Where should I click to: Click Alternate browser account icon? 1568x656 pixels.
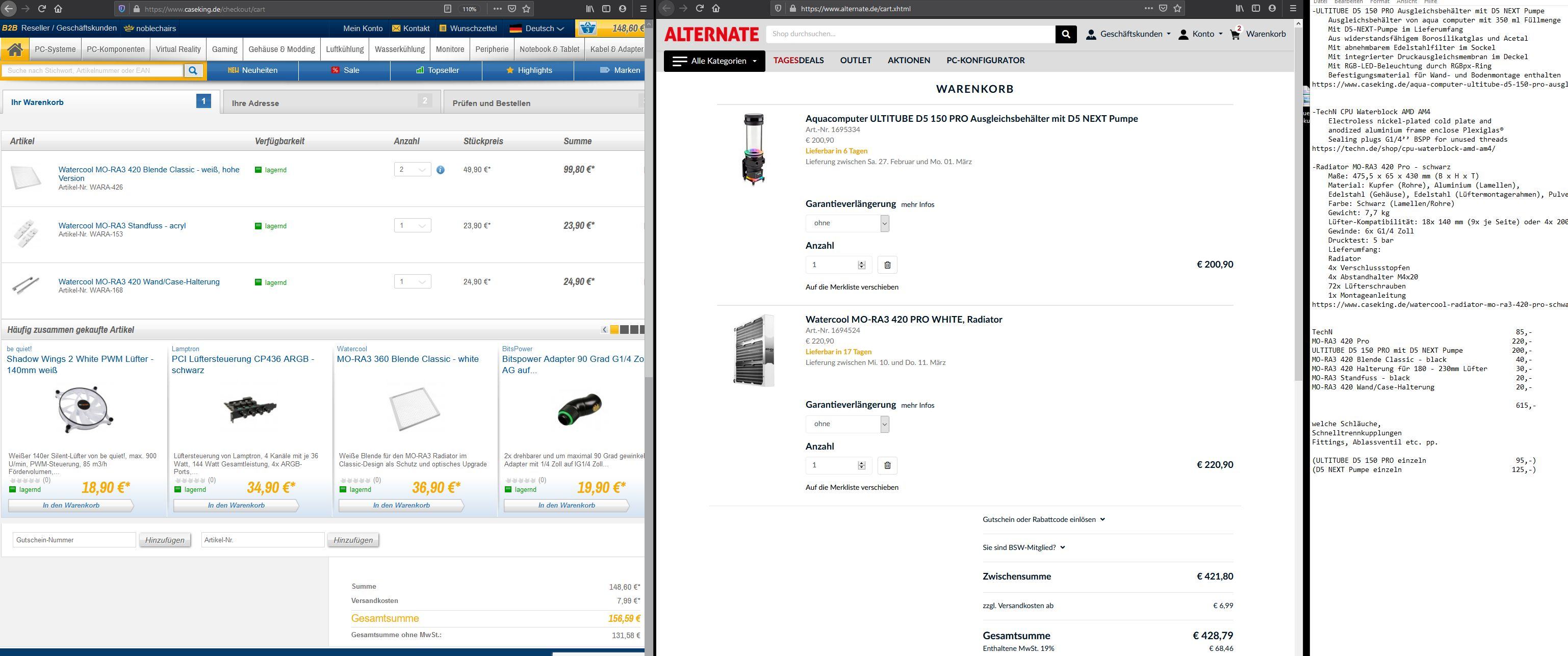(x=1272, y=9)
